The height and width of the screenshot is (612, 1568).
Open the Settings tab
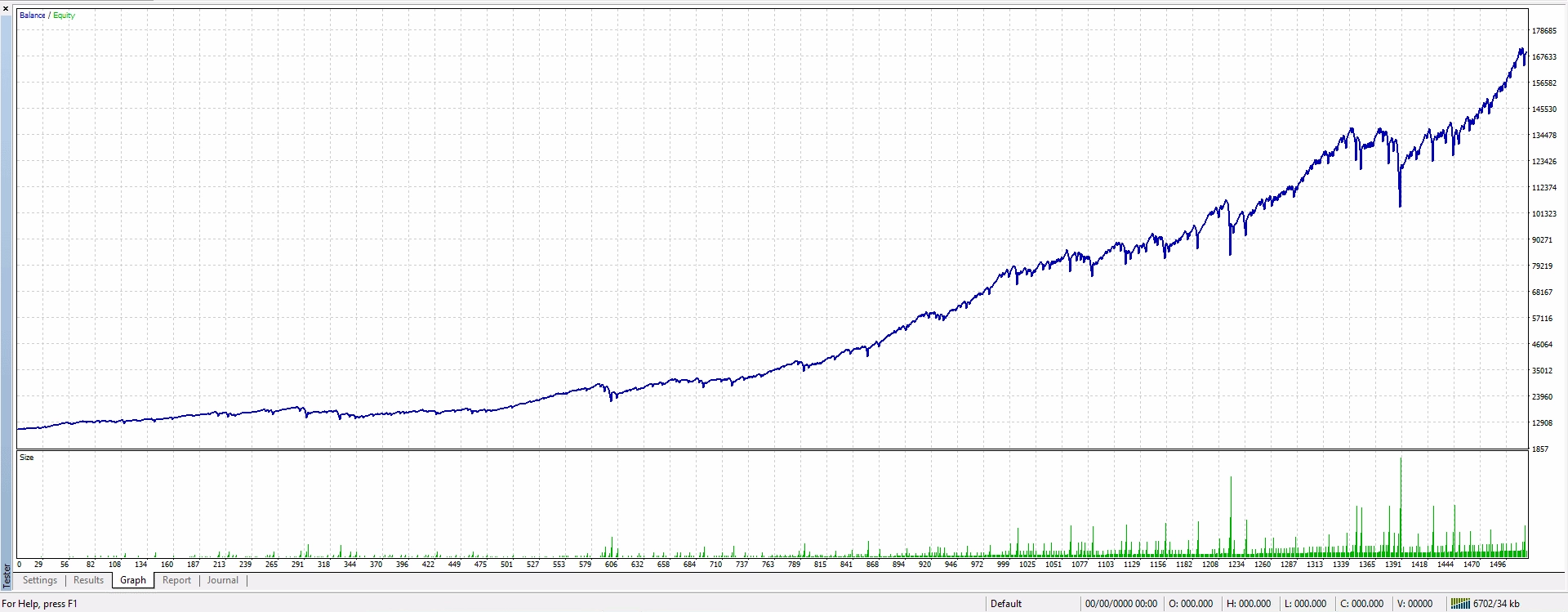pos(40,580)
